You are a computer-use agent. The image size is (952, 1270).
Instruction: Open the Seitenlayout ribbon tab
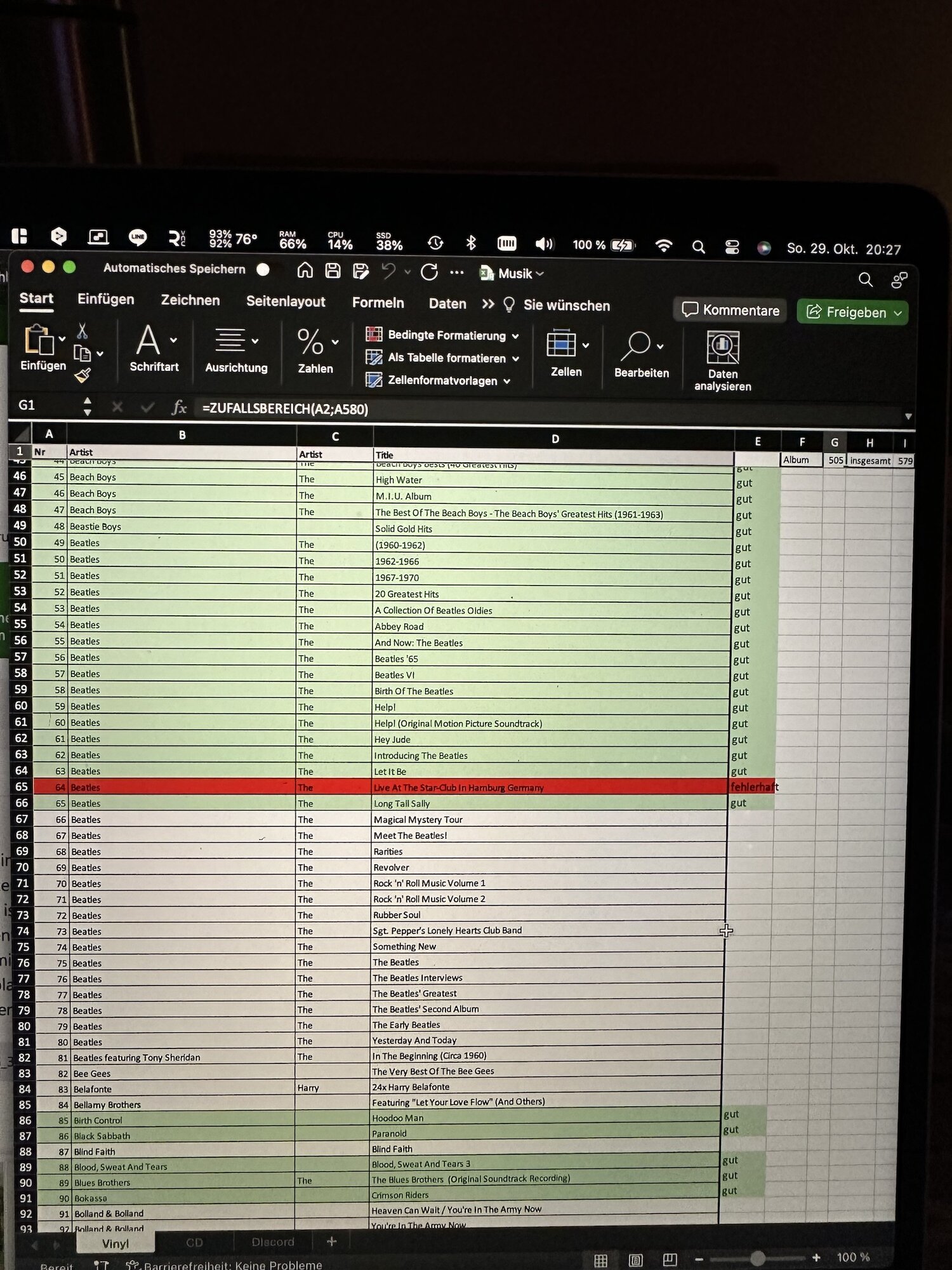[x=286, y=302]
